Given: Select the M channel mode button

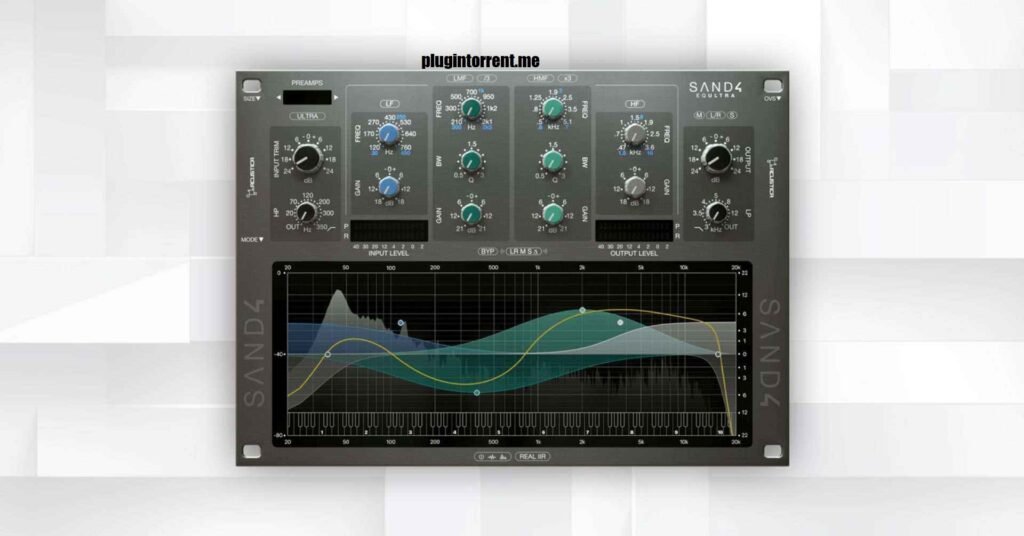Looking at the screenshot, I should (x=699, y=116).
